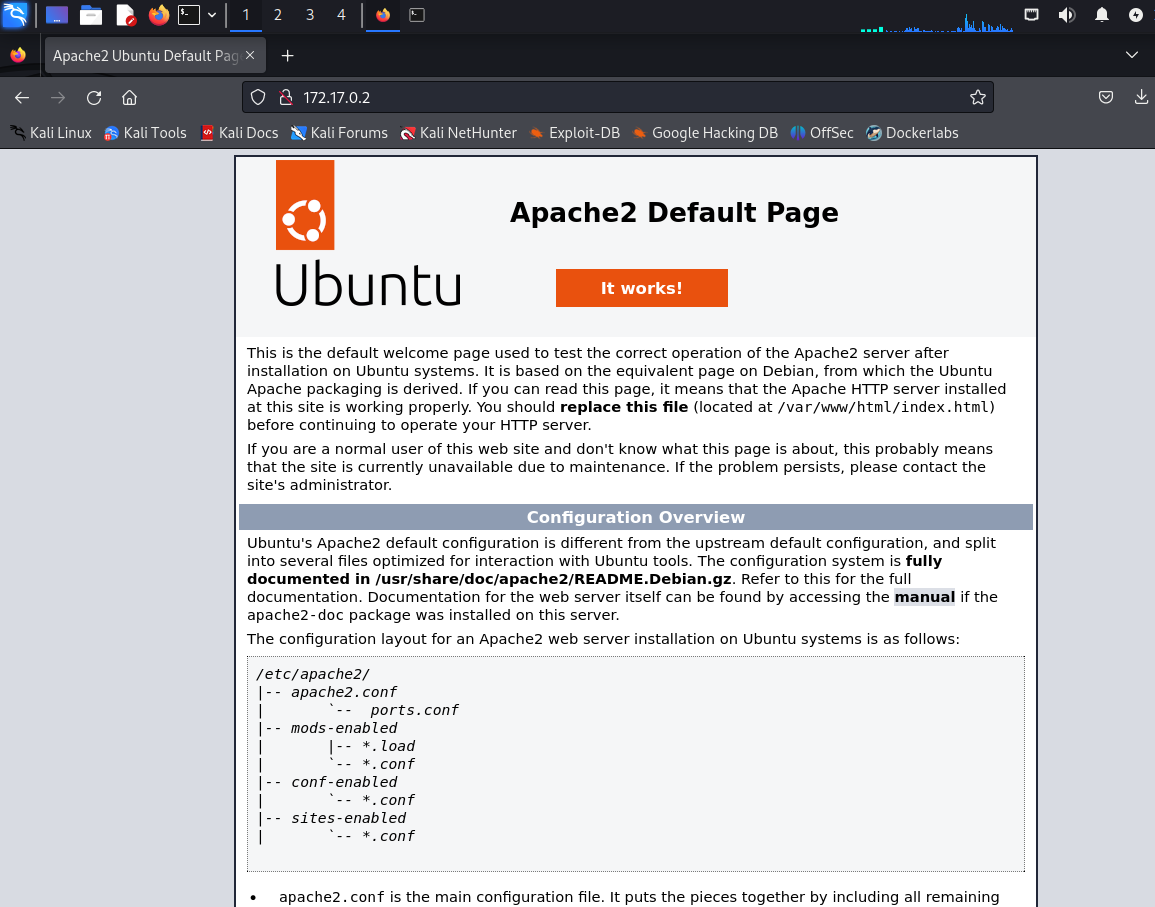1155x907 pixels.
Task: Click 'sites-enabled' in the config layout
Action: click(348, 818)
